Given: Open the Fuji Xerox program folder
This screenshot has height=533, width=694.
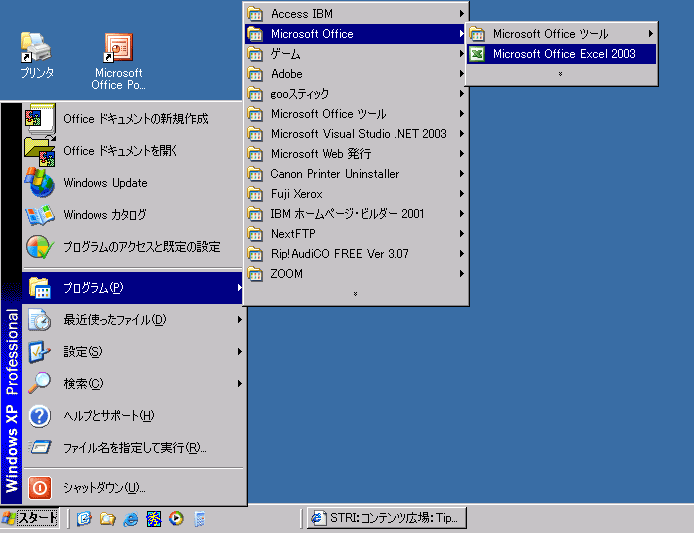Looking at the screenshot, I should 356,193.
